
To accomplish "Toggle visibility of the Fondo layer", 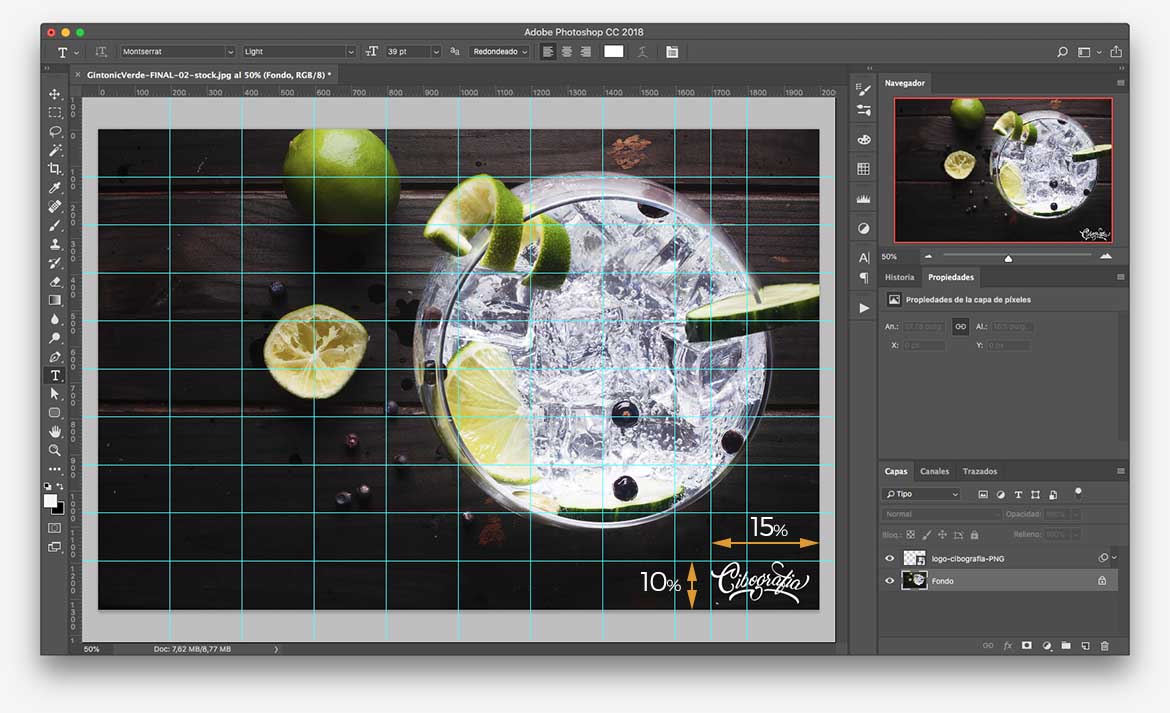I will pos(890,580).
